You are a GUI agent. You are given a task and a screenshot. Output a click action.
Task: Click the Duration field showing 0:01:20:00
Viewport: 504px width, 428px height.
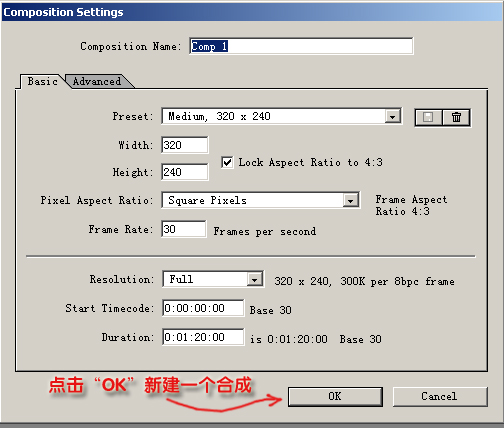(x=203, y=337)
